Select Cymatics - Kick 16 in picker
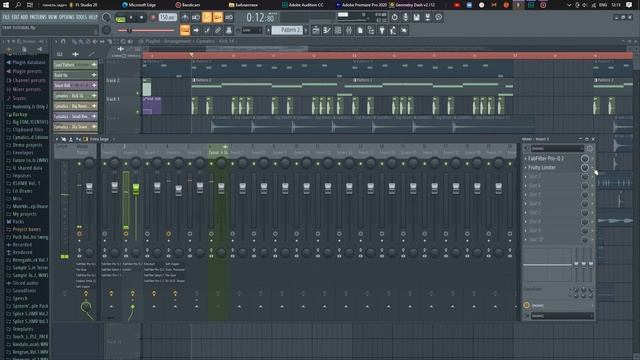The height and width of the screenshot is (360, 640). pos(75,96)
